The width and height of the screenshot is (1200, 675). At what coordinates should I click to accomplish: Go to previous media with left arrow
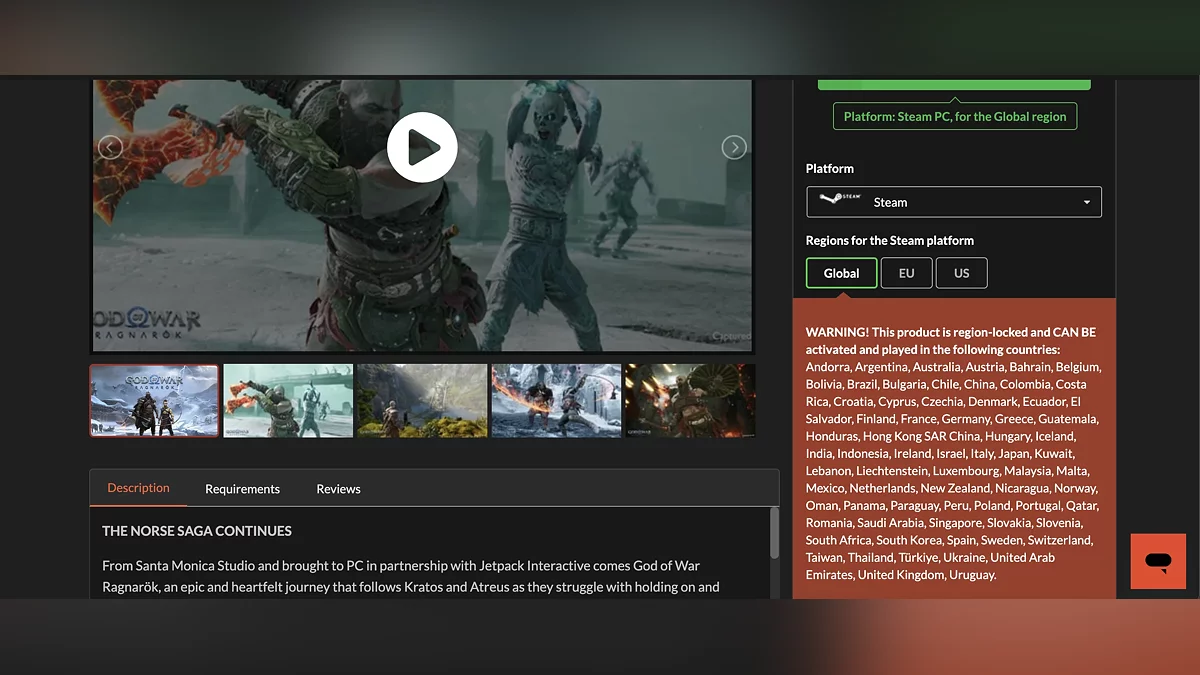(110, 148)
